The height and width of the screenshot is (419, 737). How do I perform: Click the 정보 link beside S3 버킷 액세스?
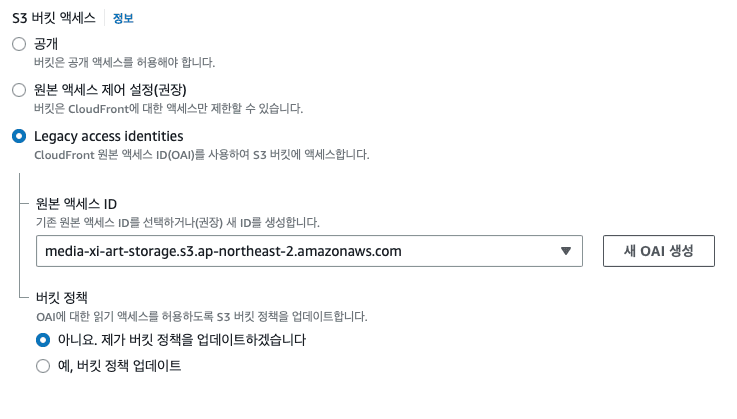click(x=123, y=18)
